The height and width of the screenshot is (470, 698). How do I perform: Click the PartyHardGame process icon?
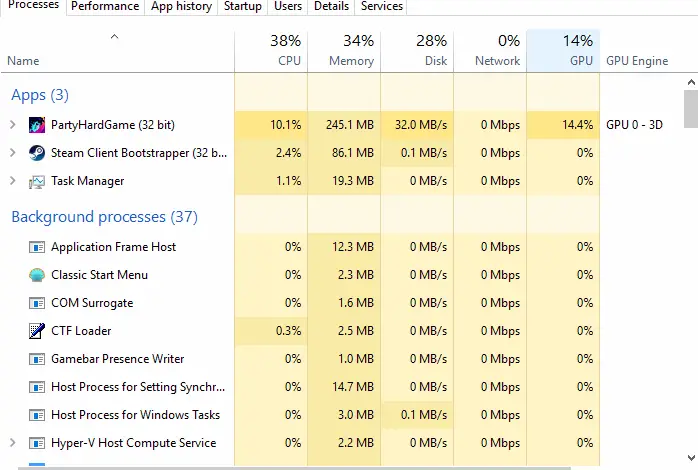(37, 125)
